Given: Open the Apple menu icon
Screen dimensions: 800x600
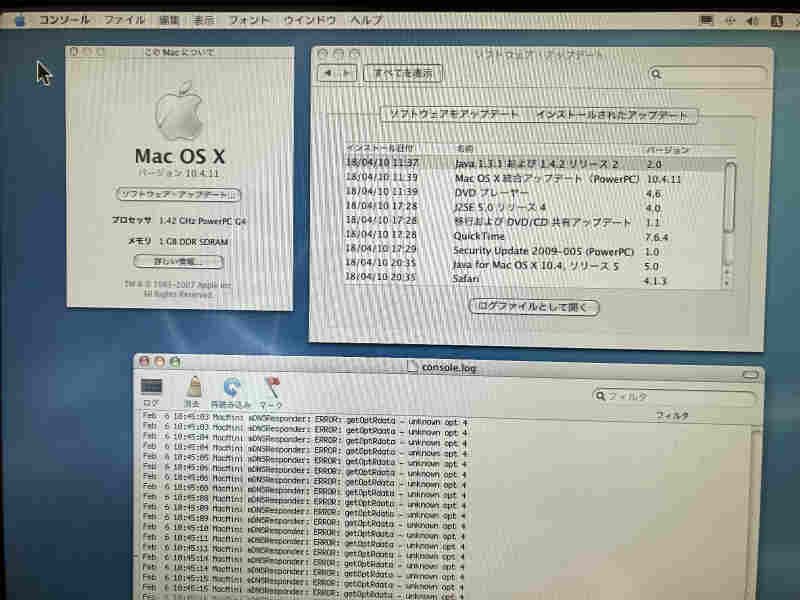Looking at the screenshot, I should pos(20,20).
